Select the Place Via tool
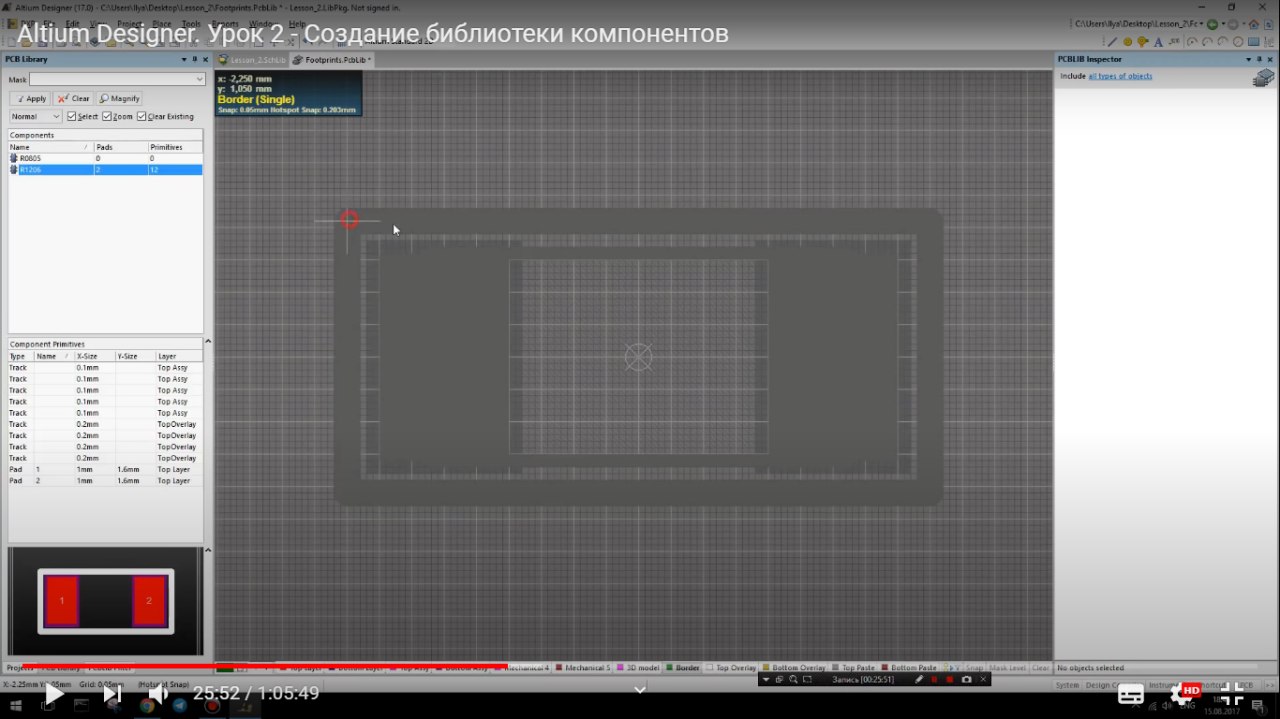This screenshot has width=1280, height=719. coord(1143,42)
